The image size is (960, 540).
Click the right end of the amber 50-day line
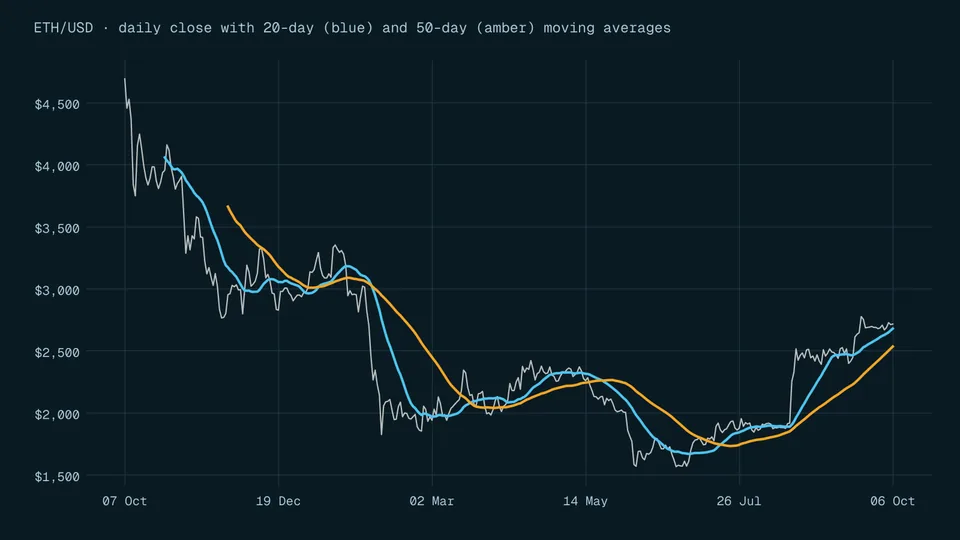(x=893, y=347)
